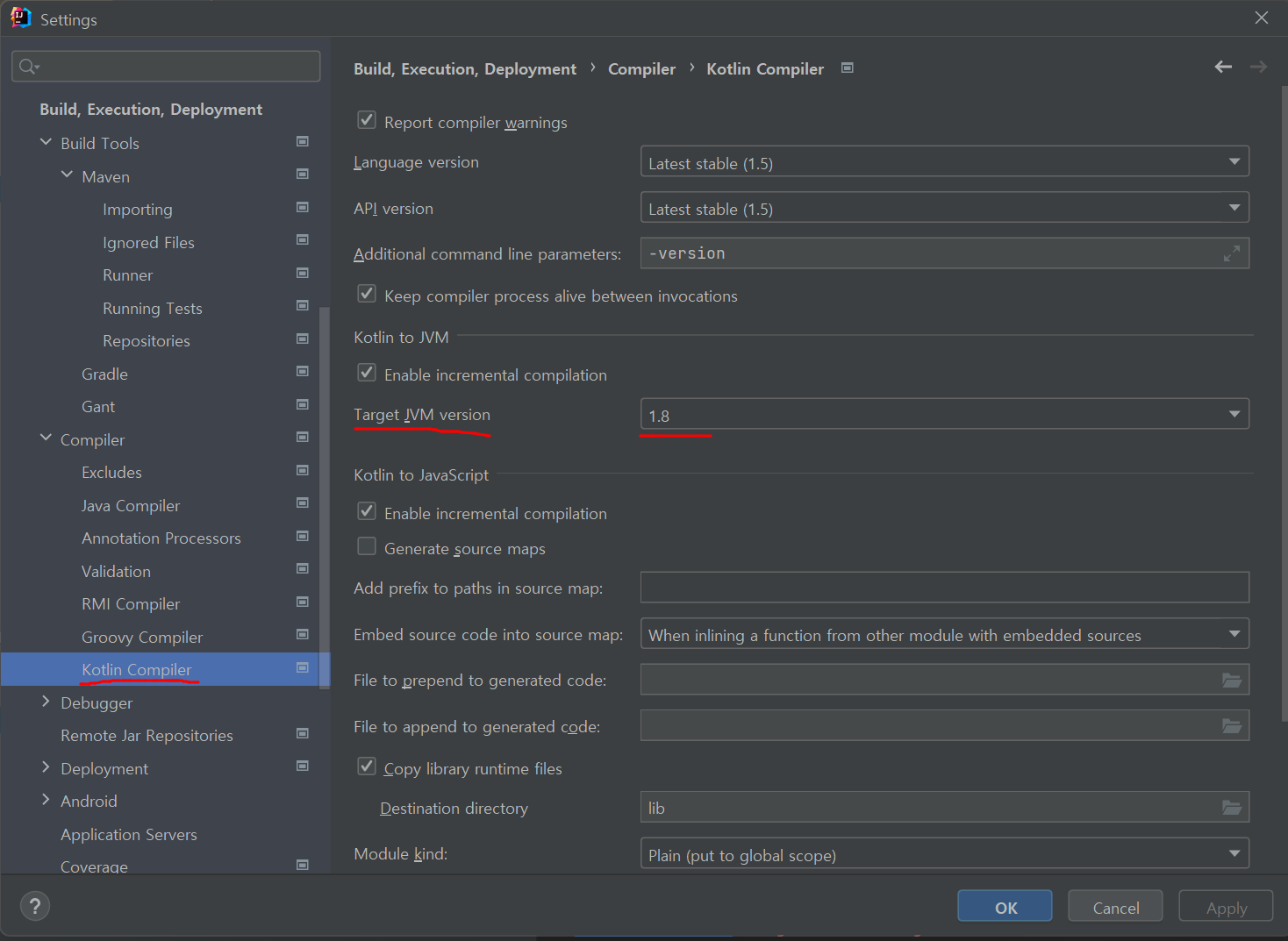This screenshot has width=1288, height=941.
Task: Click project icon next to Running Tests
Action: [303, 306]
